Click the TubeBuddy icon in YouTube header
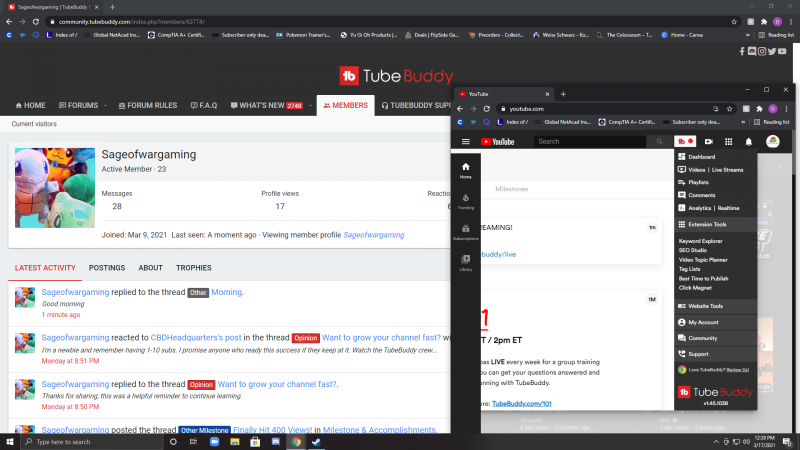Viewport: 800px width, 450px height. tap(685, 142)
